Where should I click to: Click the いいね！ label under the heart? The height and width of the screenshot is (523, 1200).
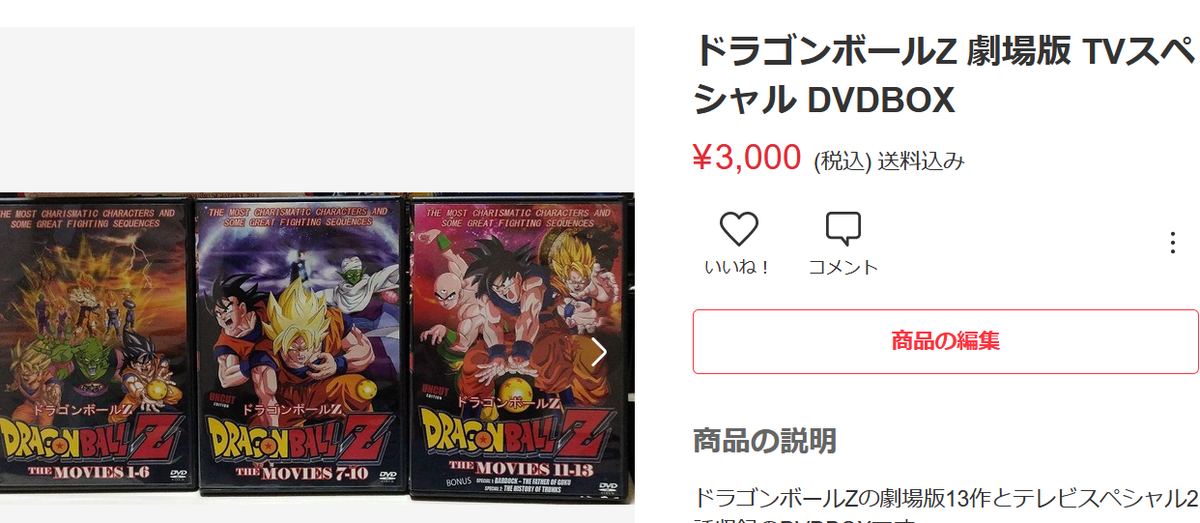click(738, 267)
